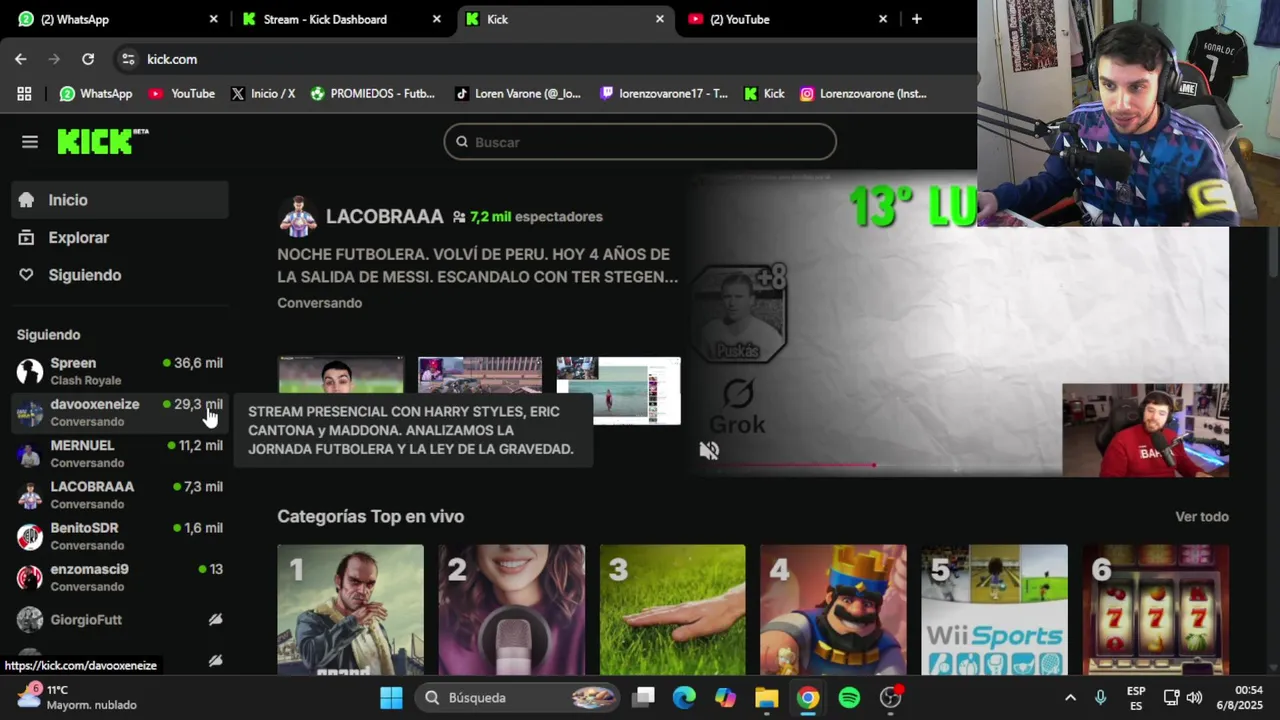Screen dimensions: 1280x720
Task: Open the WhatsApp bookmark
Action: (x=96, y=93)
